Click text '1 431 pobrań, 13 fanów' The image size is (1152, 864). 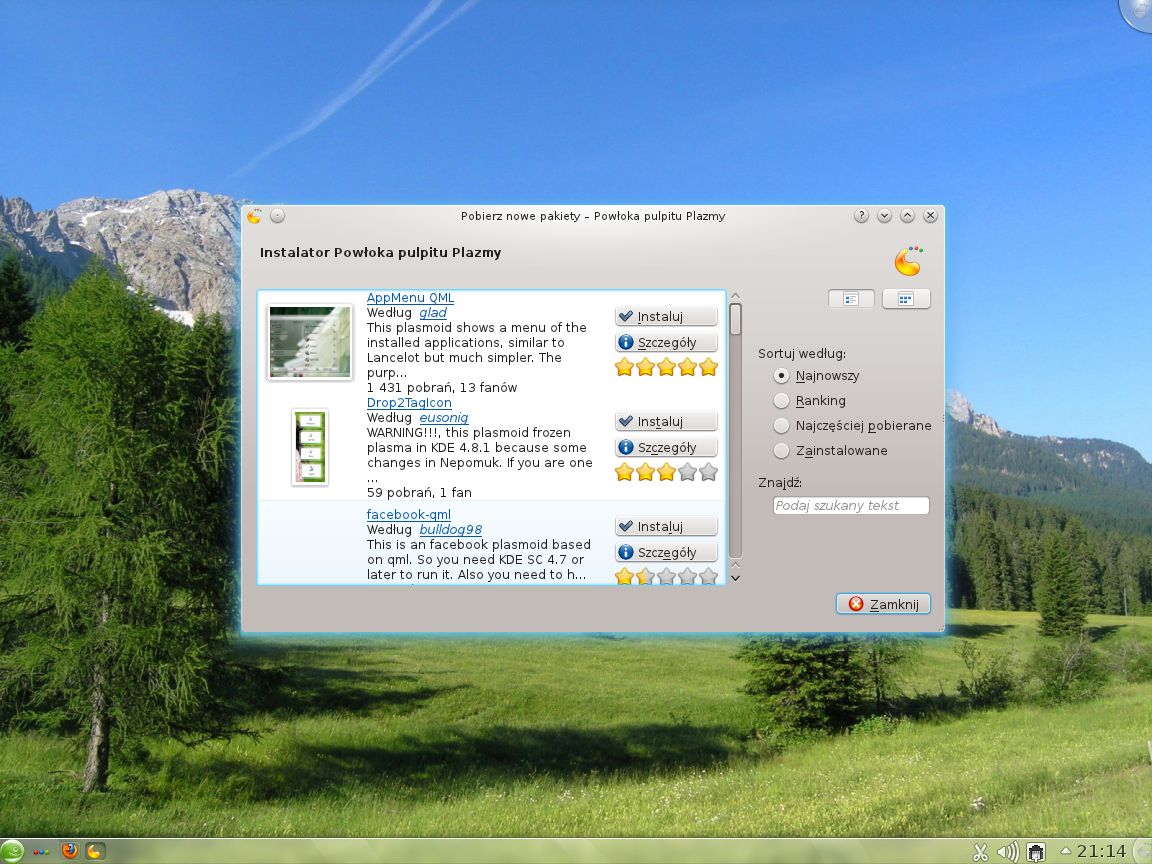442,388
